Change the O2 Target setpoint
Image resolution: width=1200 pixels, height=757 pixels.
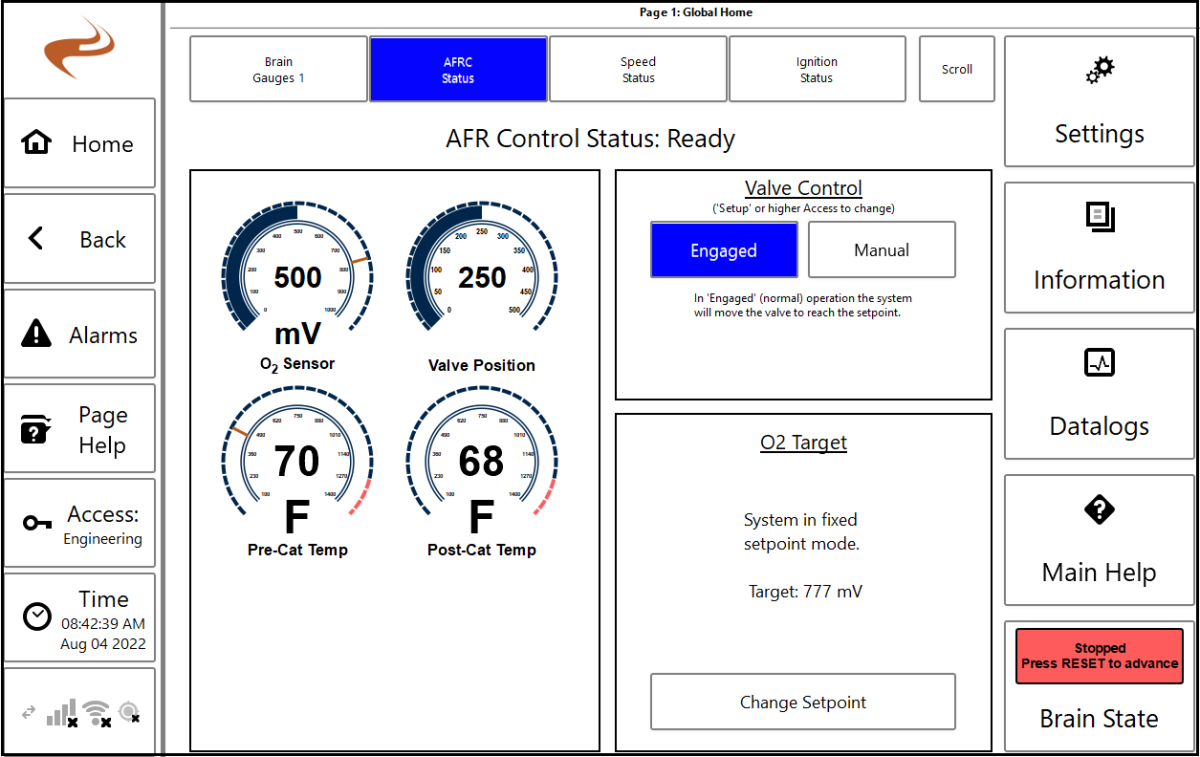pos(802,701)
